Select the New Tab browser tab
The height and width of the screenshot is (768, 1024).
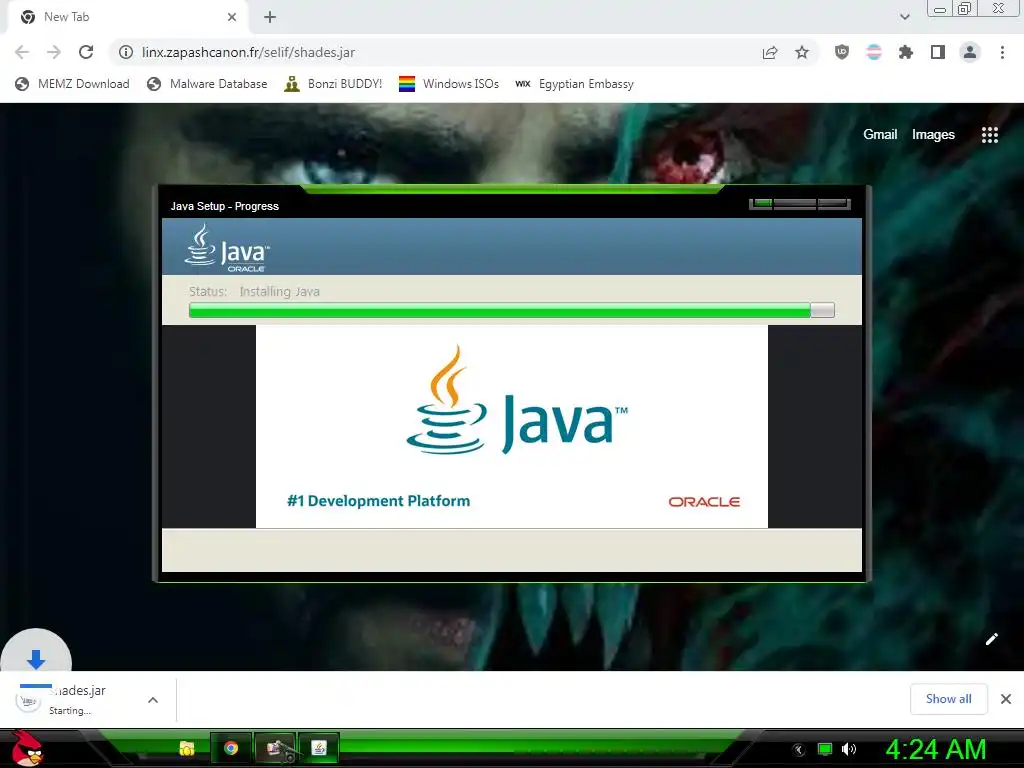tap(127, 18)
